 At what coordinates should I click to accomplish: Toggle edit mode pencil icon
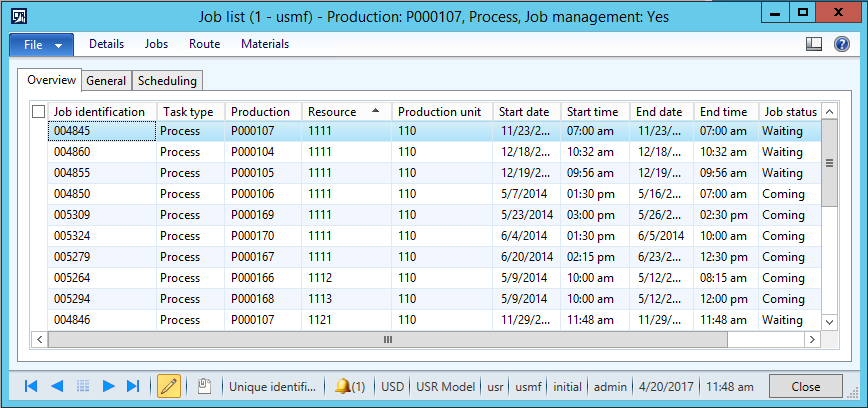[x=169, y=386]
